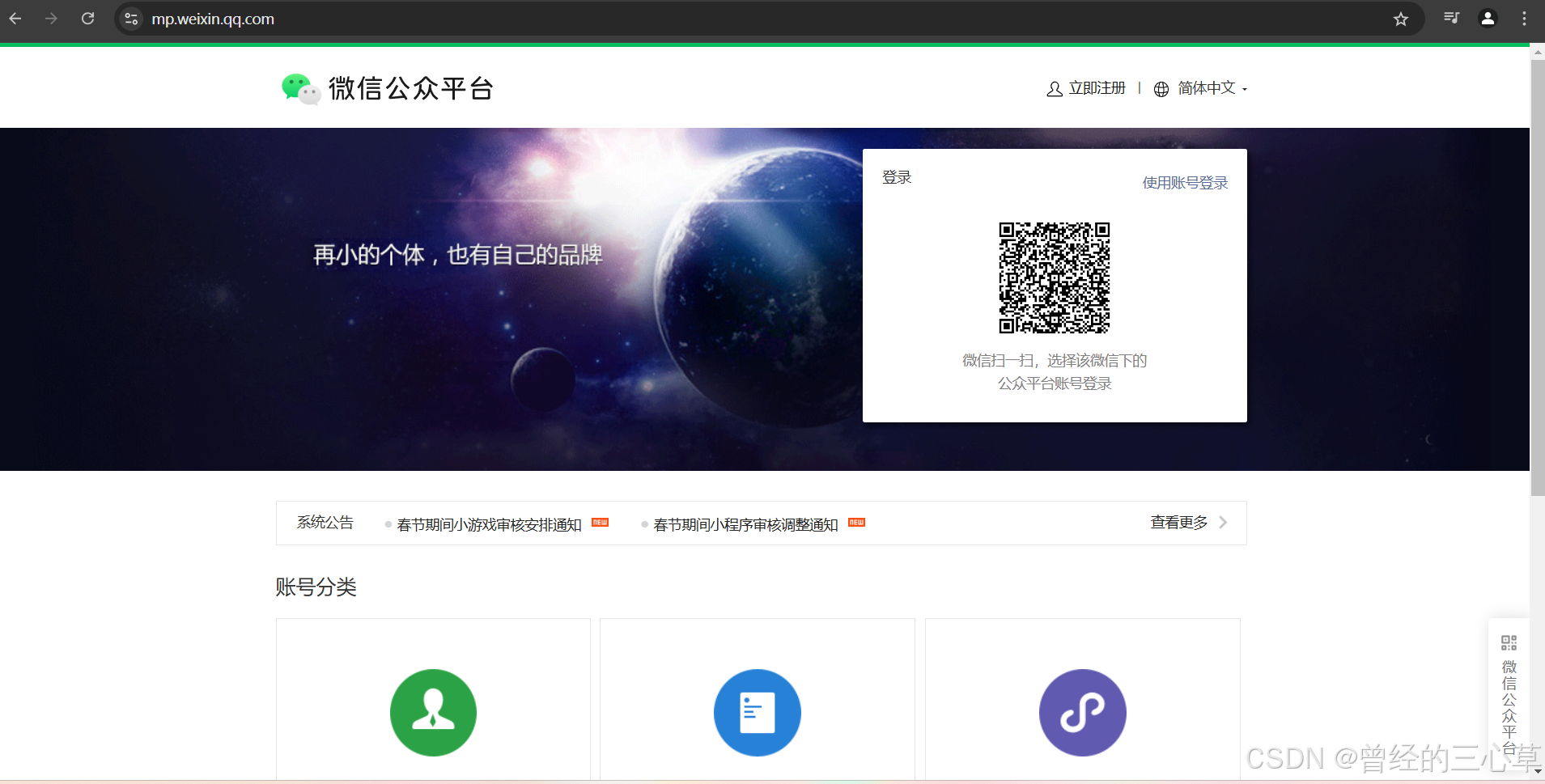The height and width of the screenshot is (784, 1545).
Task: Click the chevron beside 查看更多
Action: (1223, 523)
